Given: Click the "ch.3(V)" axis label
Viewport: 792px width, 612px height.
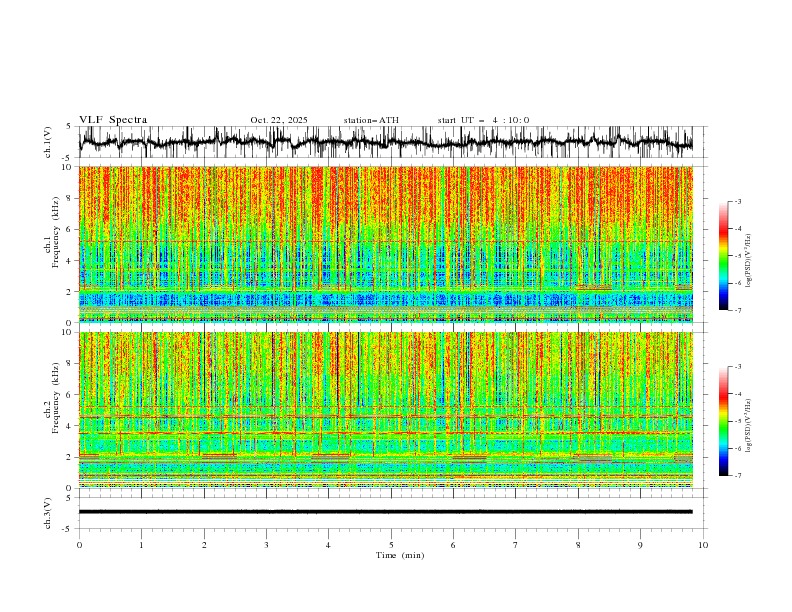Looking at the screenshot, I should 48,513.
